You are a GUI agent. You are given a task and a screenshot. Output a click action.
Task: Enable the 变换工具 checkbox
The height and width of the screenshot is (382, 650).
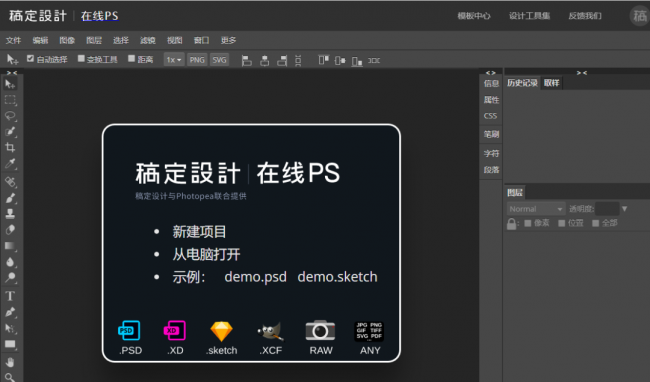(81, 58)
